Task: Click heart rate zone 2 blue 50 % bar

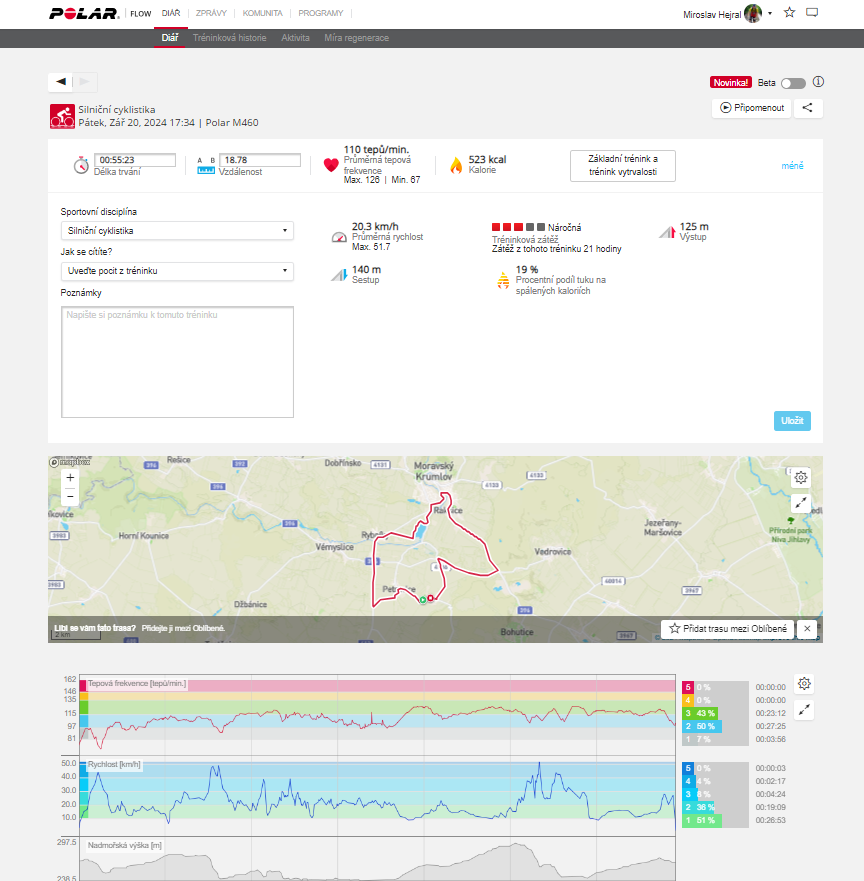Action: 702,726
